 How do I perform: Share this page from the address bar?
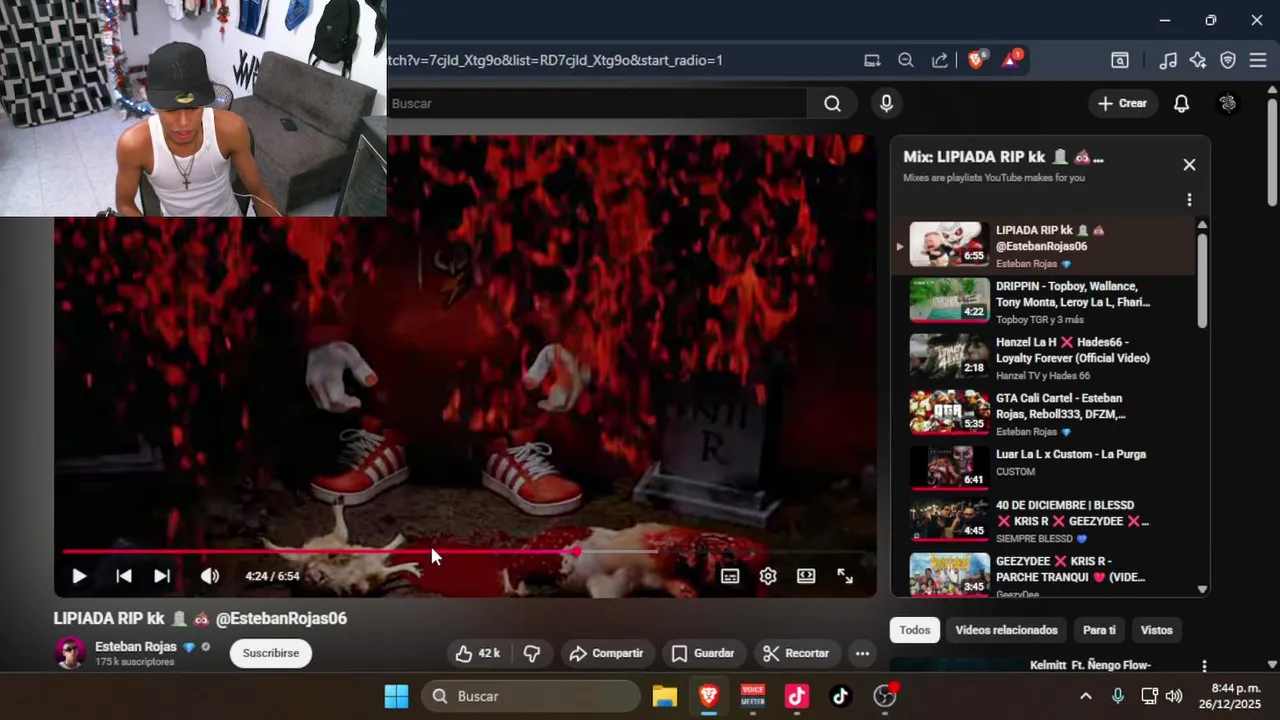[940, 60]
